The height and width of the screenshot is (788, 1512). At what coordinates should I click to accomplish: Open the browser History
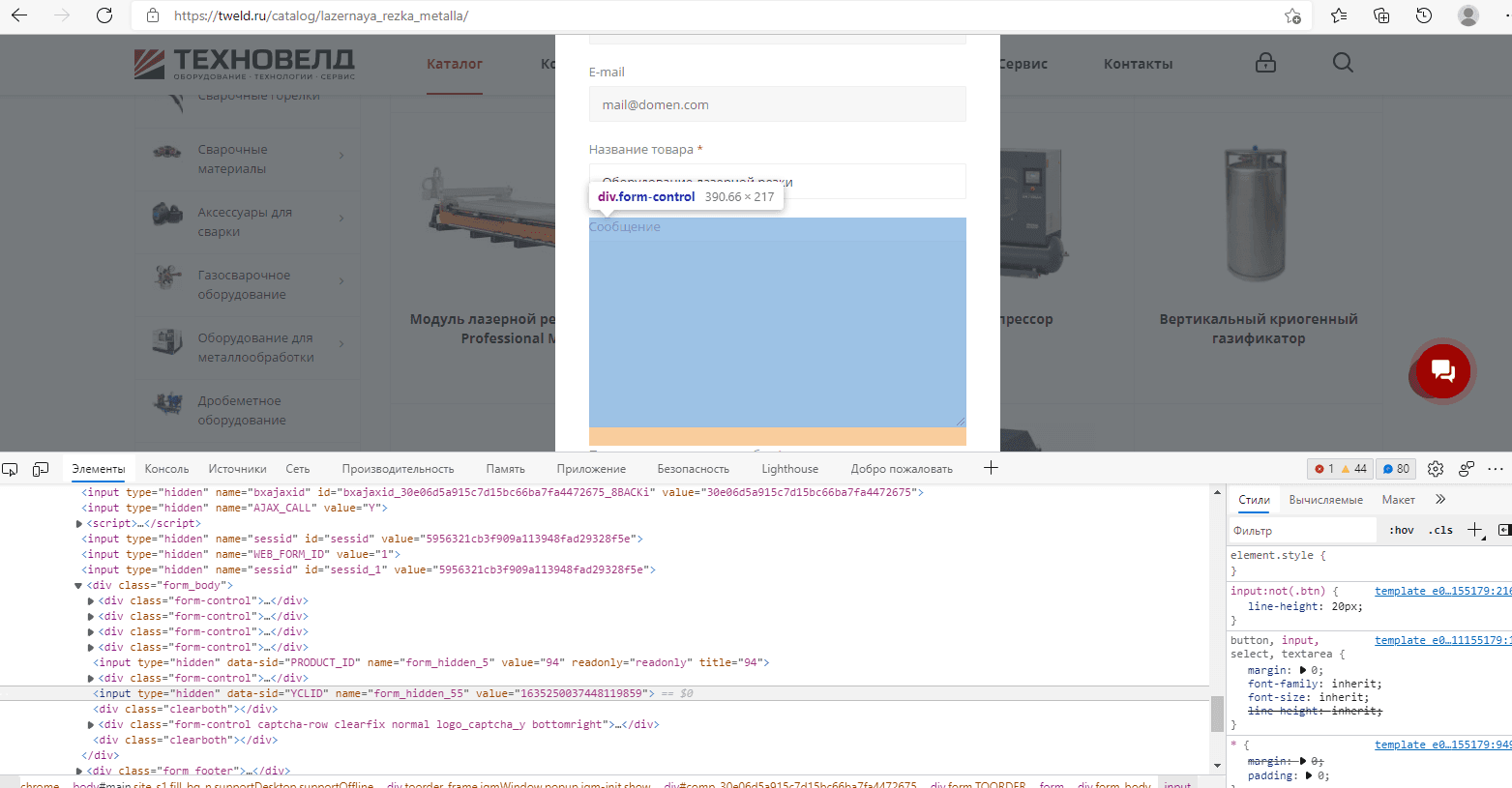(x=1424, y=15)
